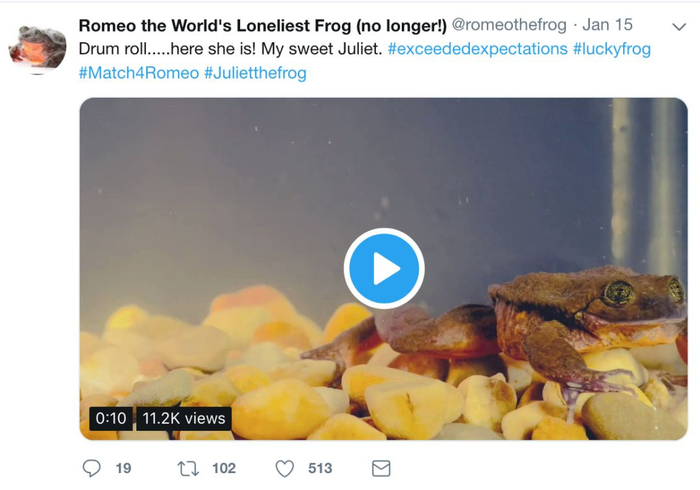Click the reply speech bubble icon
This screenshot has width=700, height=490.
tap(91, 468)
